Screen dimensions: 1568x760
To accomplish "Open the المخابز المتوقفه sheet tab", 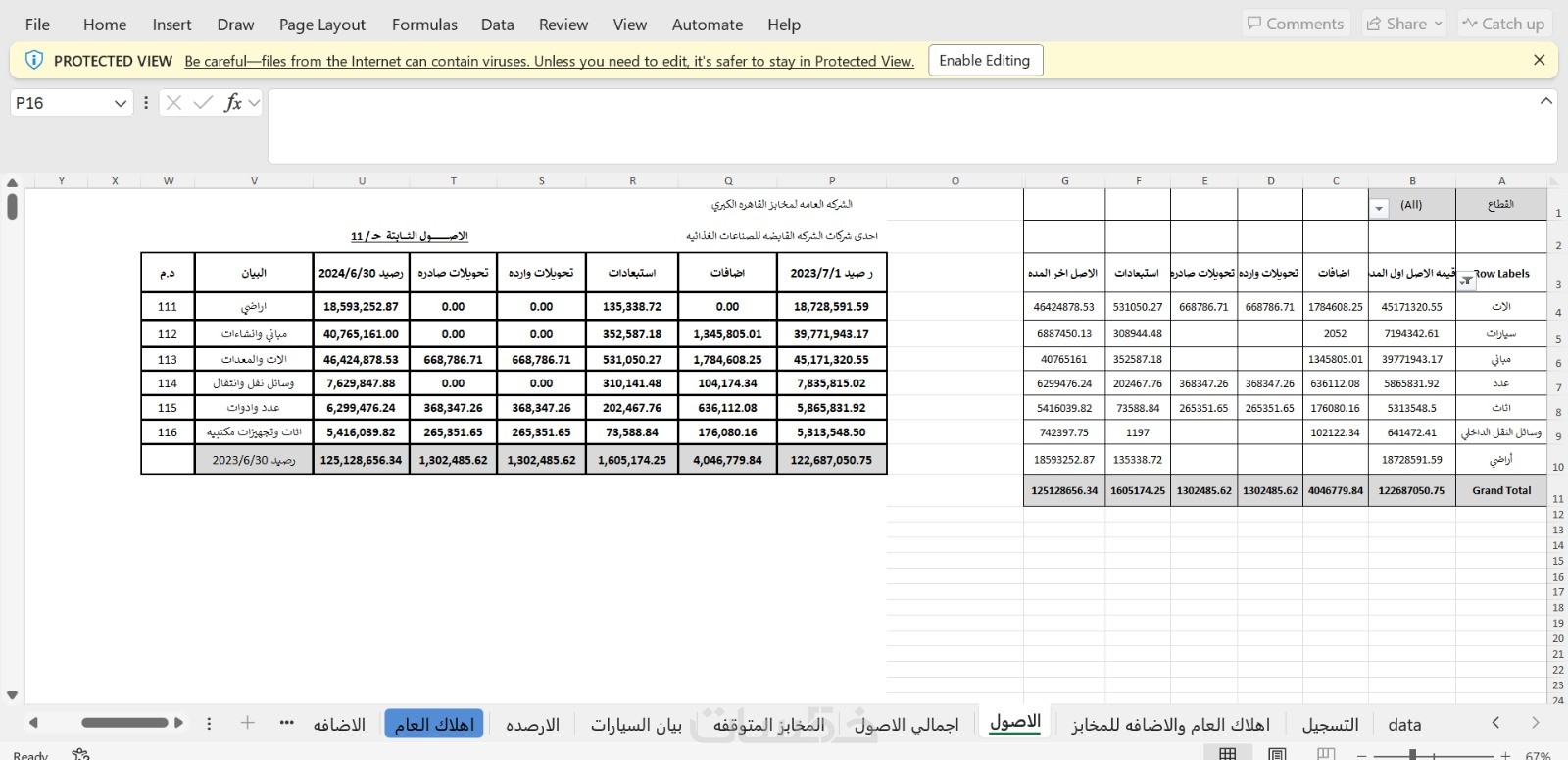I will pyautogui.click(x=769, y=725).
